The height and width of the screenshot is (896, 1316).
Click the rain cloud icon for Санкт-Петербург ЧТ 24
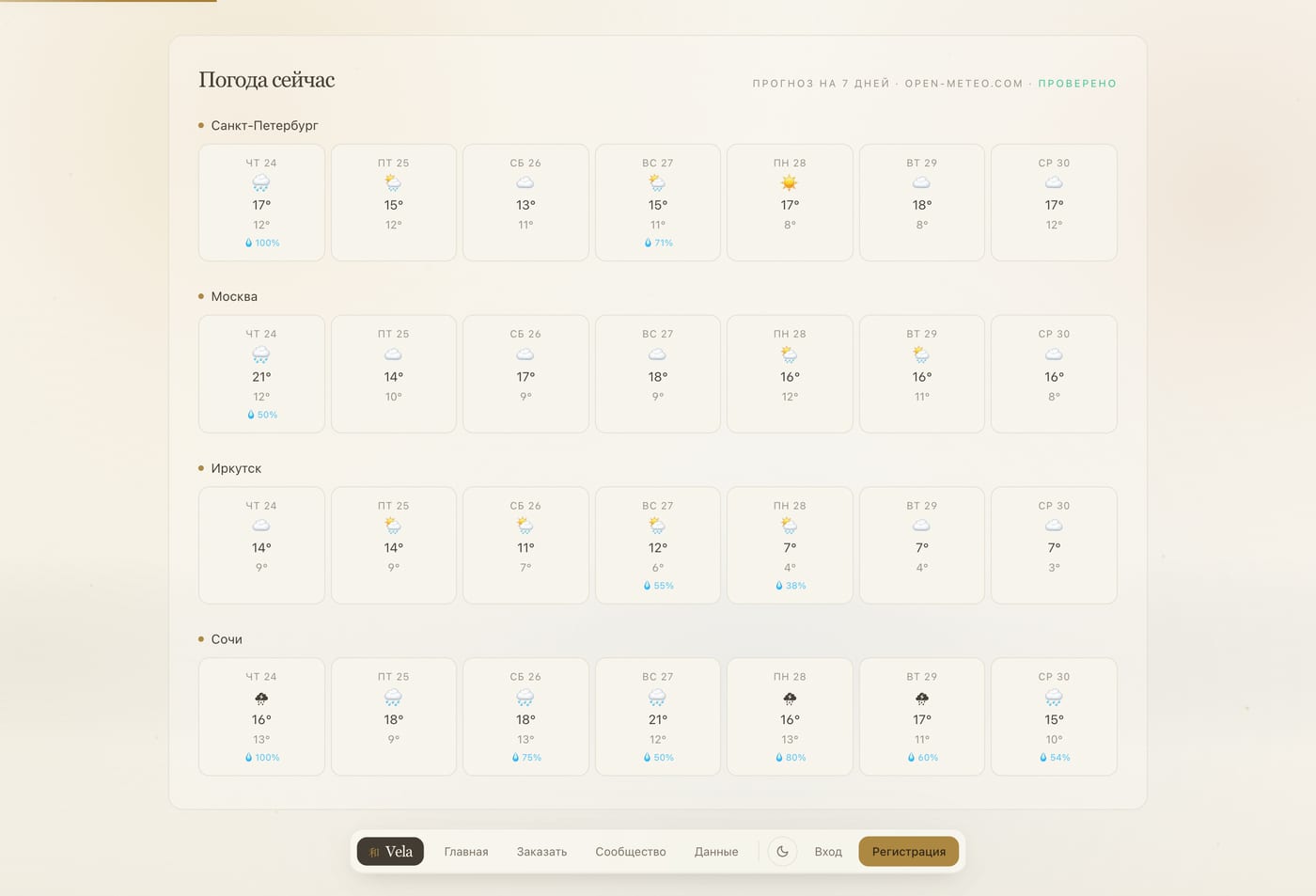point(261,183)
